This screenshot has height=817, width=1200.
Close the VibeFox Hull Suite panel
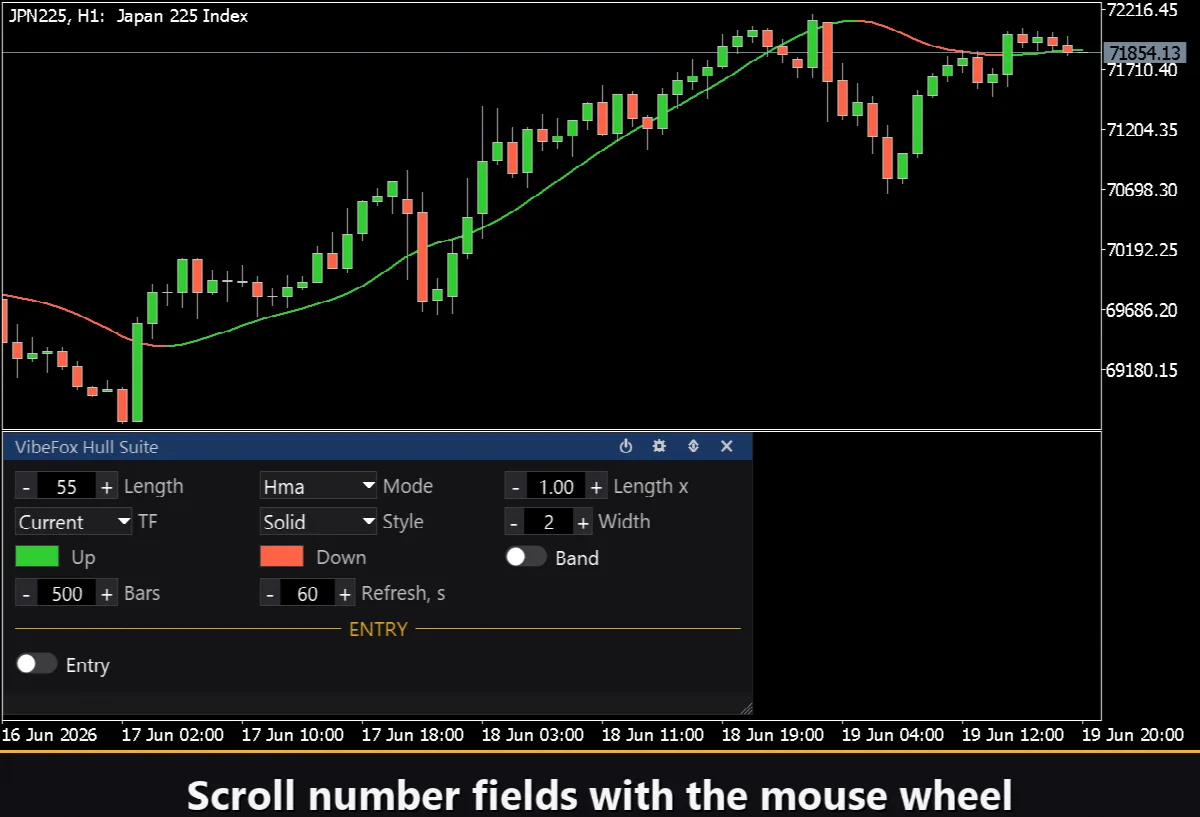click(x=727, y=446)
